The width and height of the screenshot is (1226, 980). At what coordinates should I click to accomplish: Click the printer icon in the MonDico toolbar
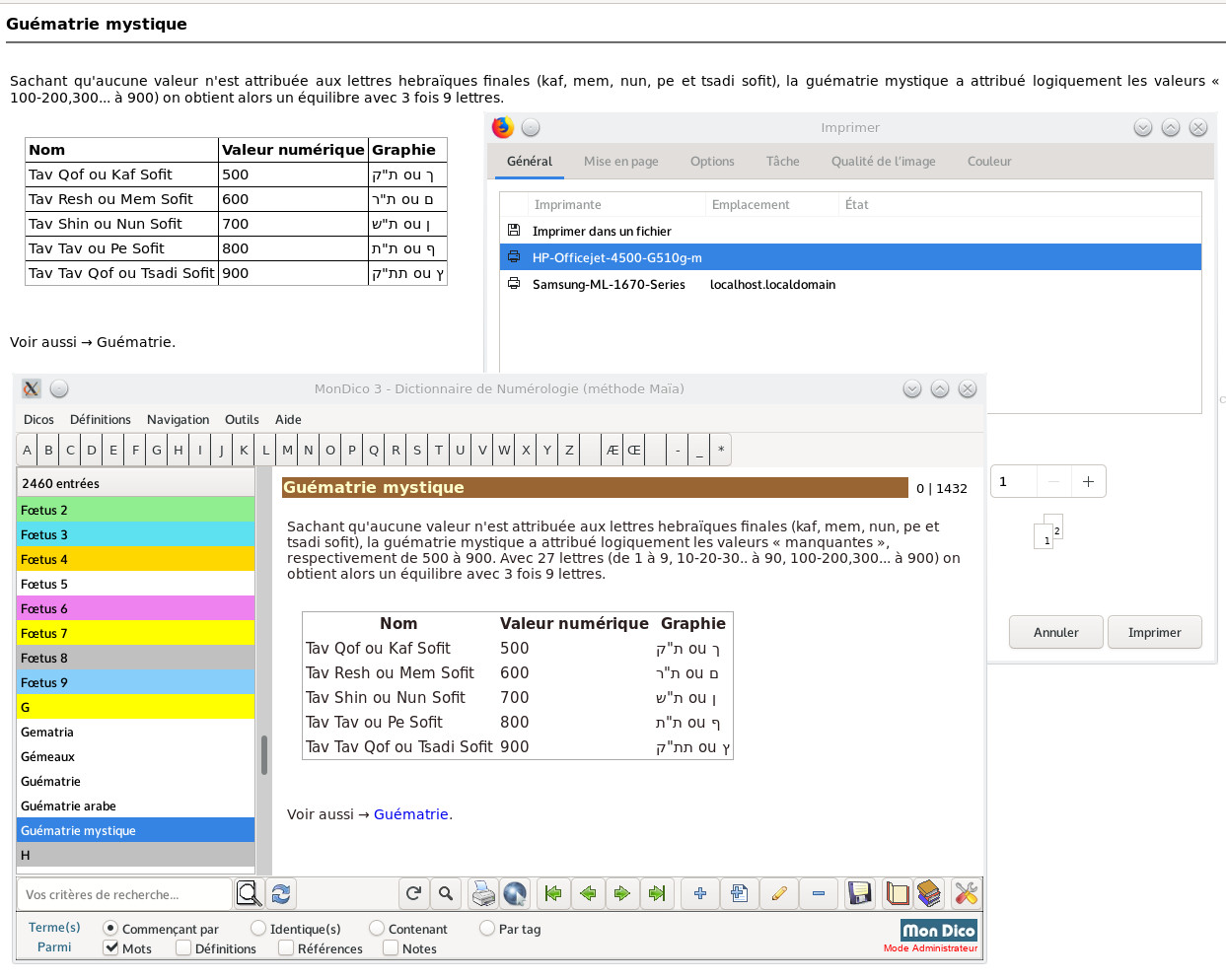pos(482,894)
